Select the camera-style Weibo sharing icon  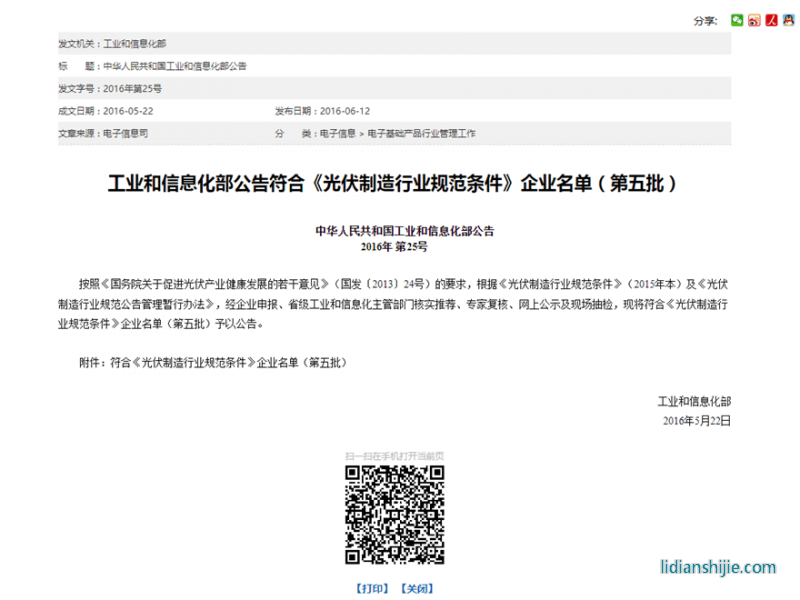(754, 19)
